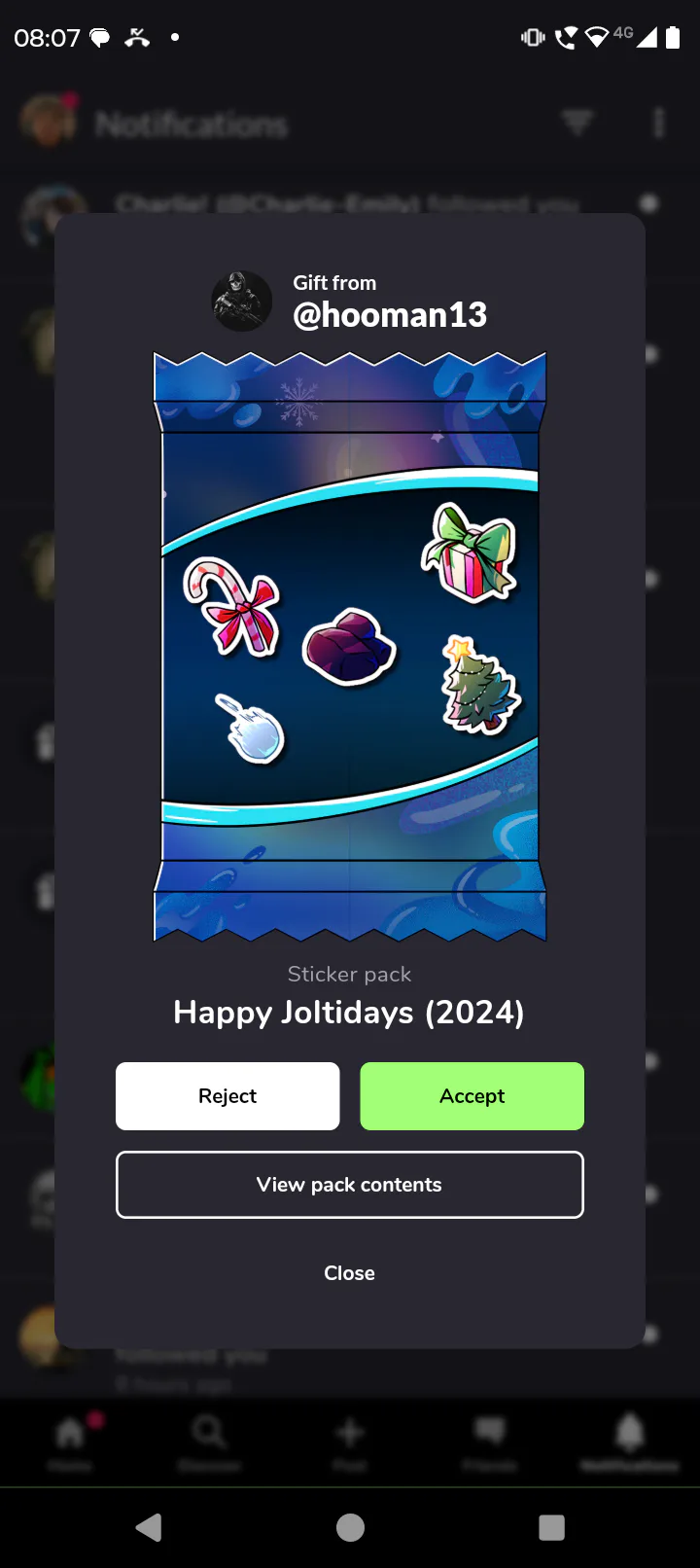700x1568 pixels.
Task: Reject the gifted sticker pack
Action: click(x=227, y=1096)
